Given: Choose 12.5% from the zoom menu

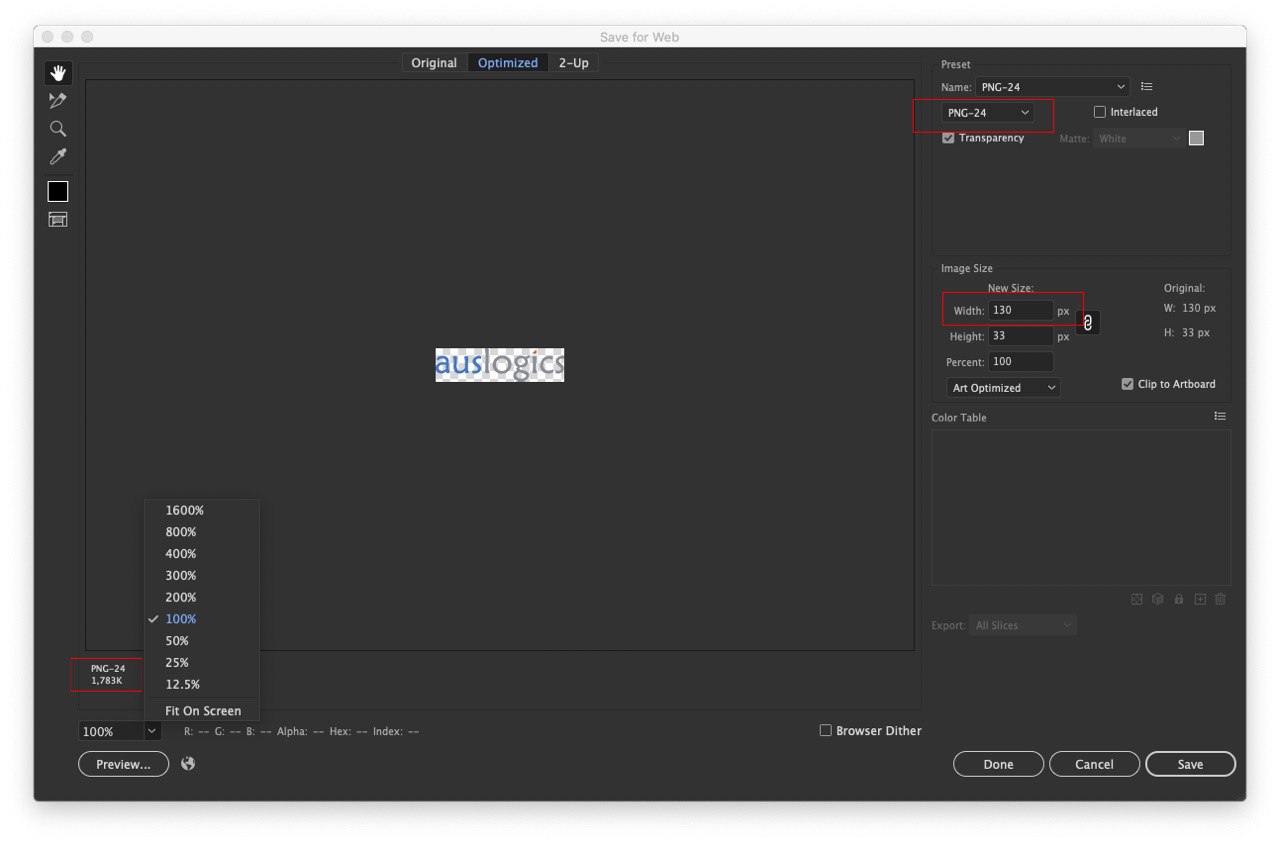Looking at the screenshot, I should point(202,685).
